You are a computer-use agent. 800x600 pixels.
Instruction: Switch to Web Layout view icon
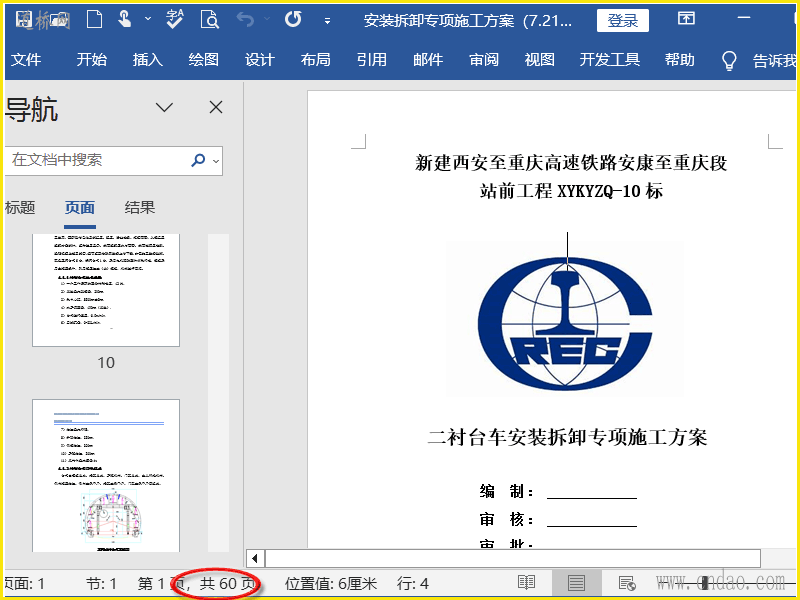[x=627, y=583]
